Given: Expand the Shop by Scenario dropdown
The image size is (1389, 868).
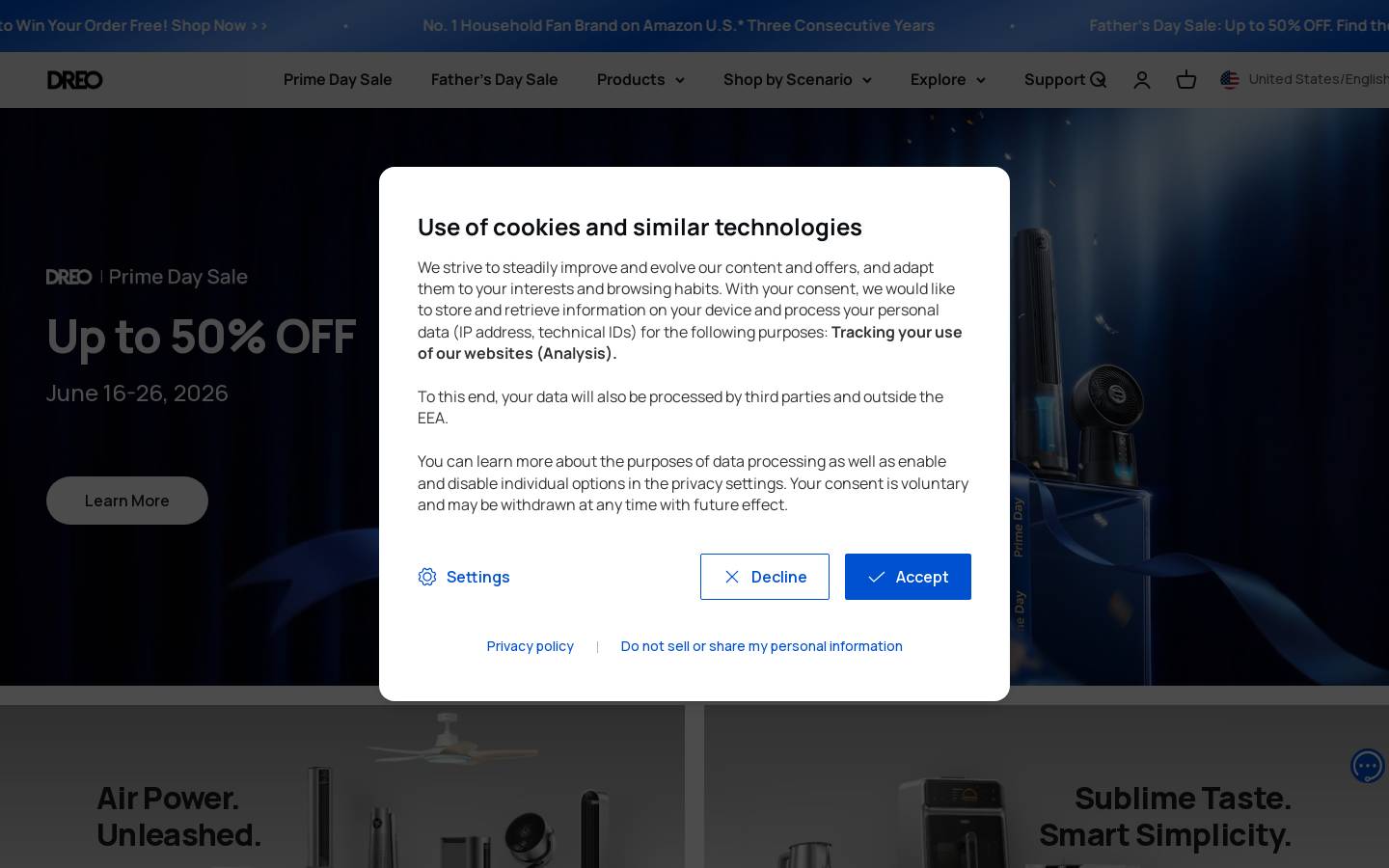Looking at the screenshot, I should [798, 80].
